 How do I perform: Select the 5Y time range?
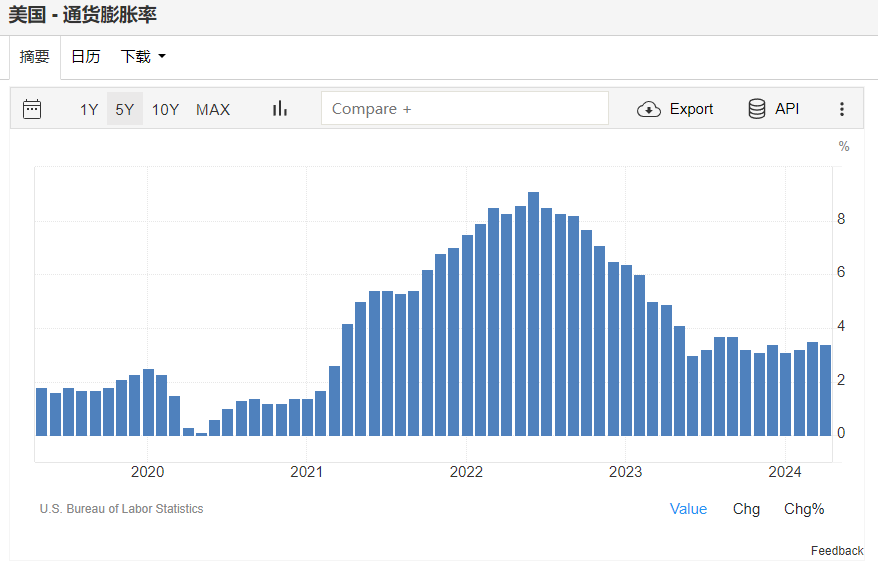coord(125,109)
